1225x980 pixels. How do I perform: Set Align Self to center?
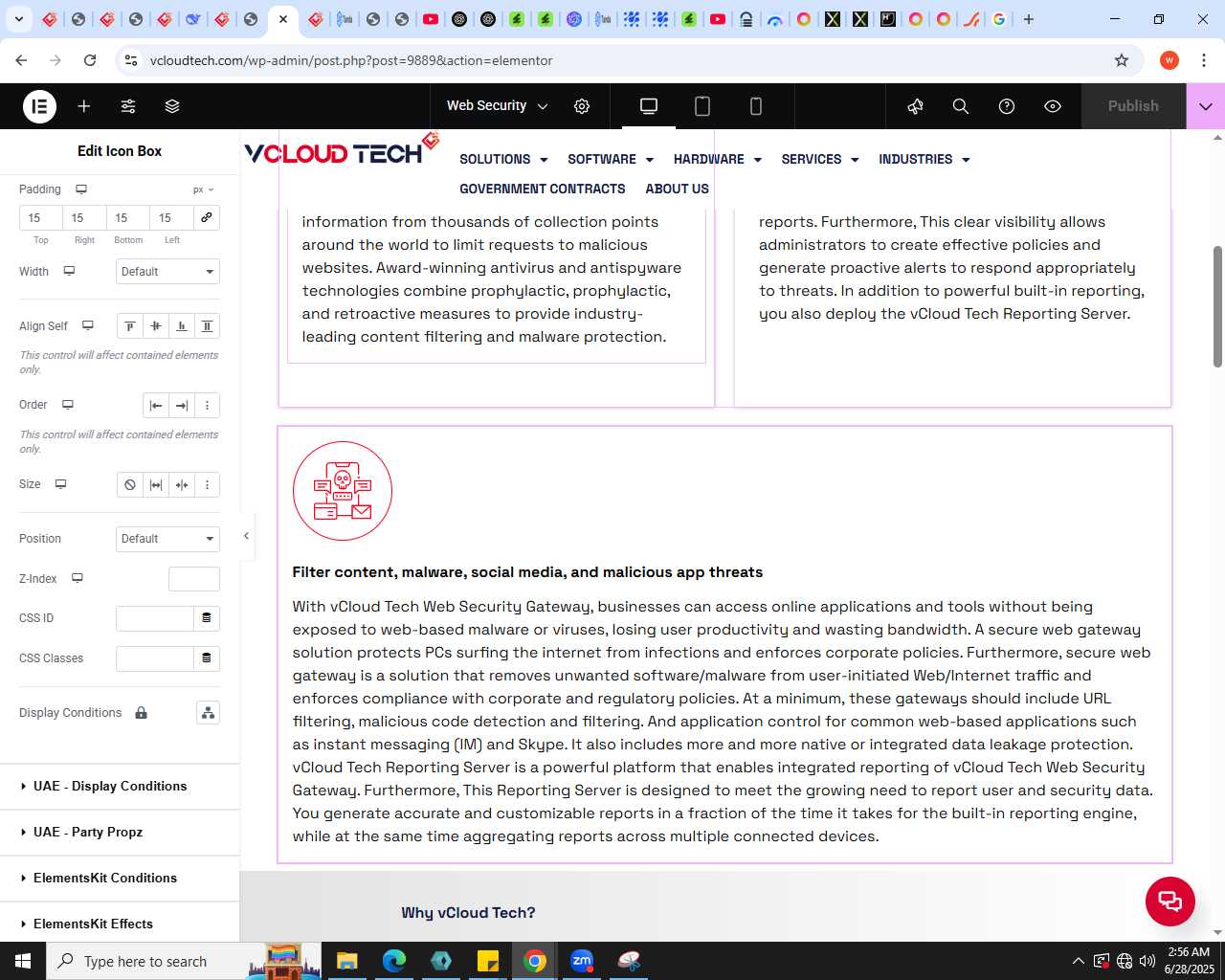(156, 326)
